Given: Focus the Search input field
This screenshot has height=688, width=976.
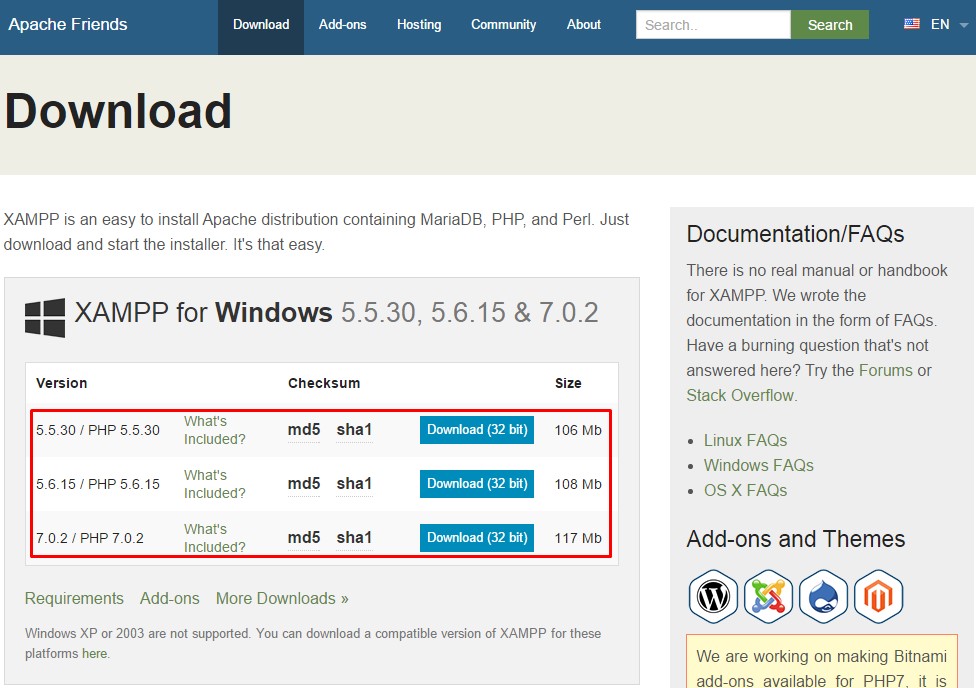Looking at the screenshot, I should tap(713, 25).
